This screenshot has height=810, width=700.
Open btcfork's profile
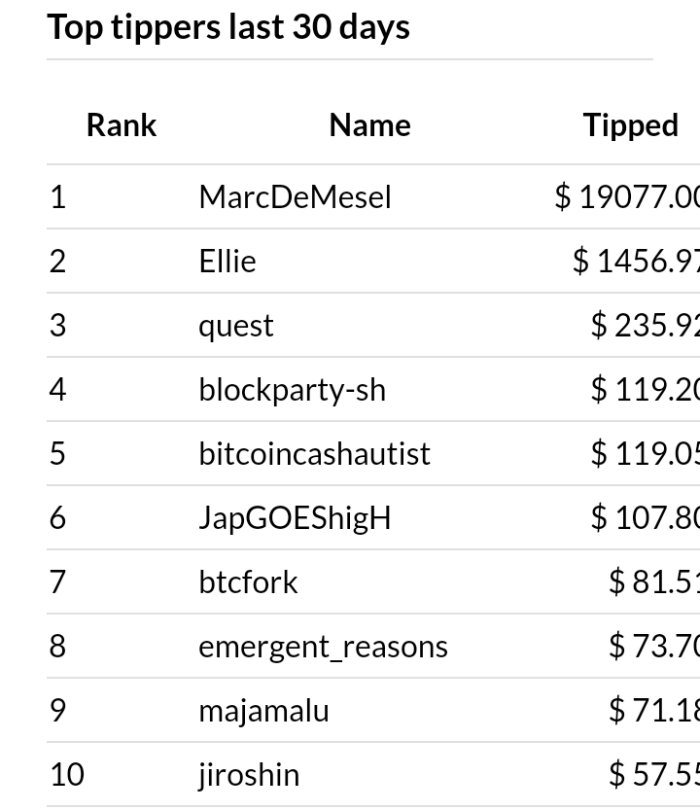coord(248,582)
